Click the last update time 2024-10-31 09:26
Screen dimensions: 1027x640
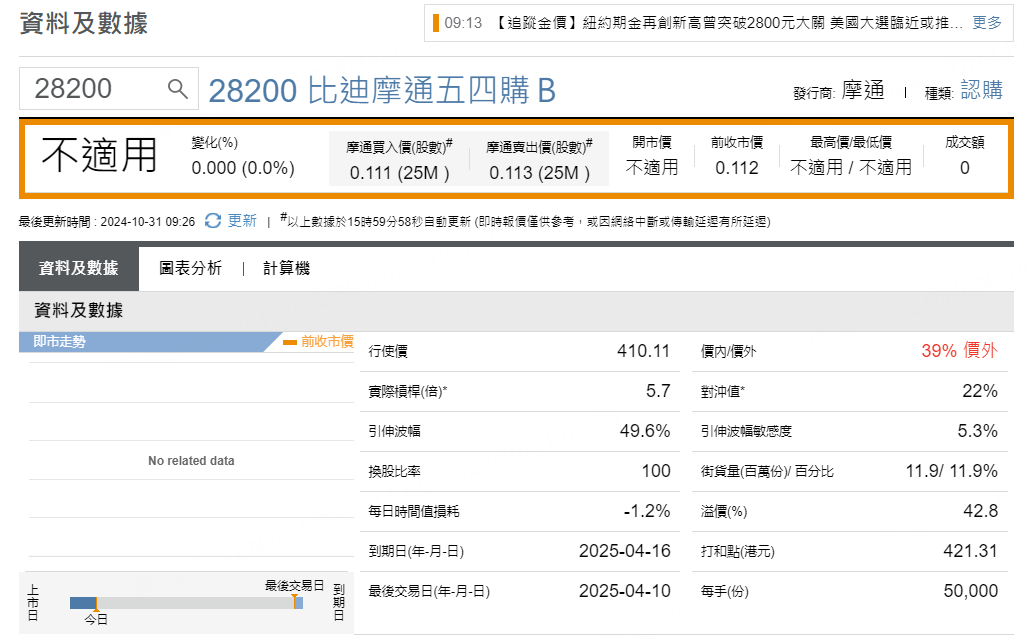(x=147, y=222)
